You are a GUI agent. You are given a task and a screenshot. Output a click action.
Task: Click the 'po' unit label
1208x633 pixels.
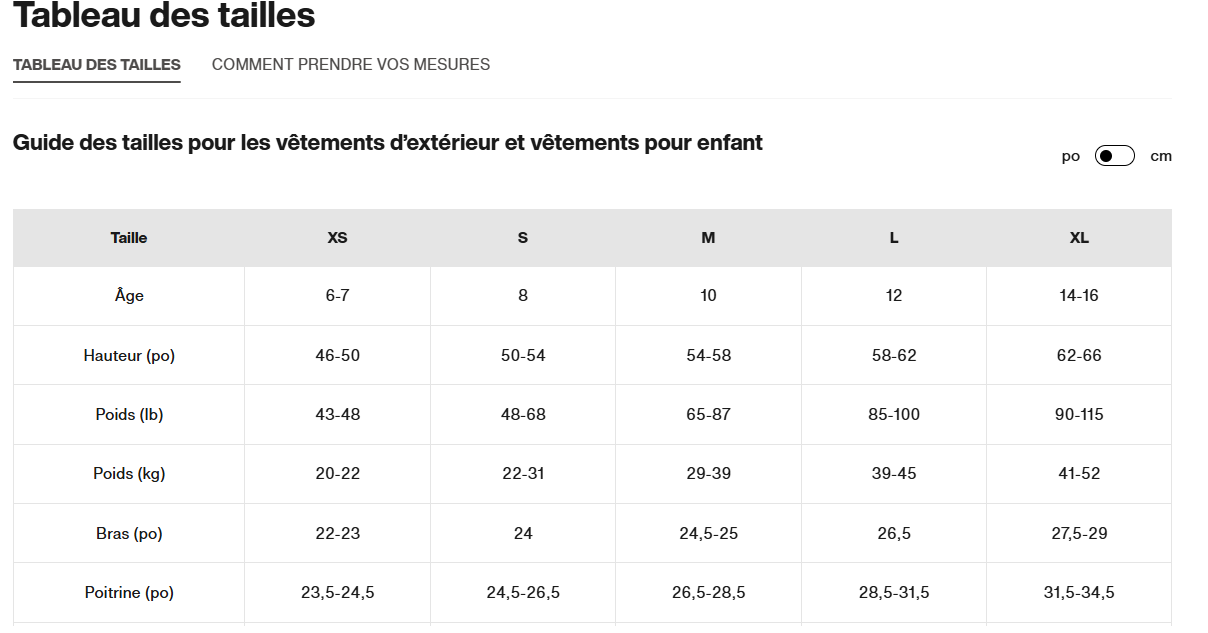1071,156
